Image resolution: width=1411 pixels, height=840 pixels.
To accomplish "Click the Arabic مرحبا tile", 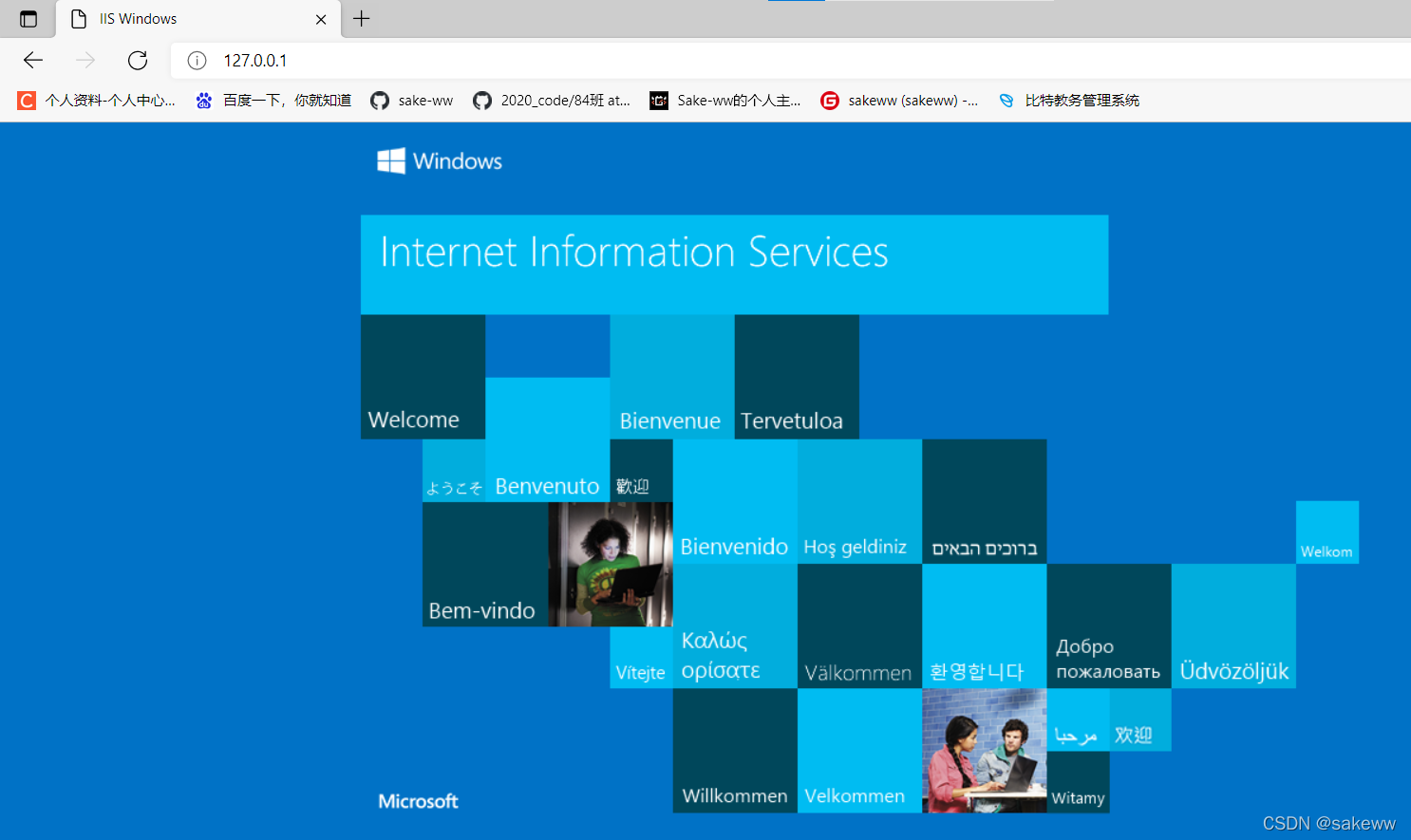I will tap(1078, 720).
